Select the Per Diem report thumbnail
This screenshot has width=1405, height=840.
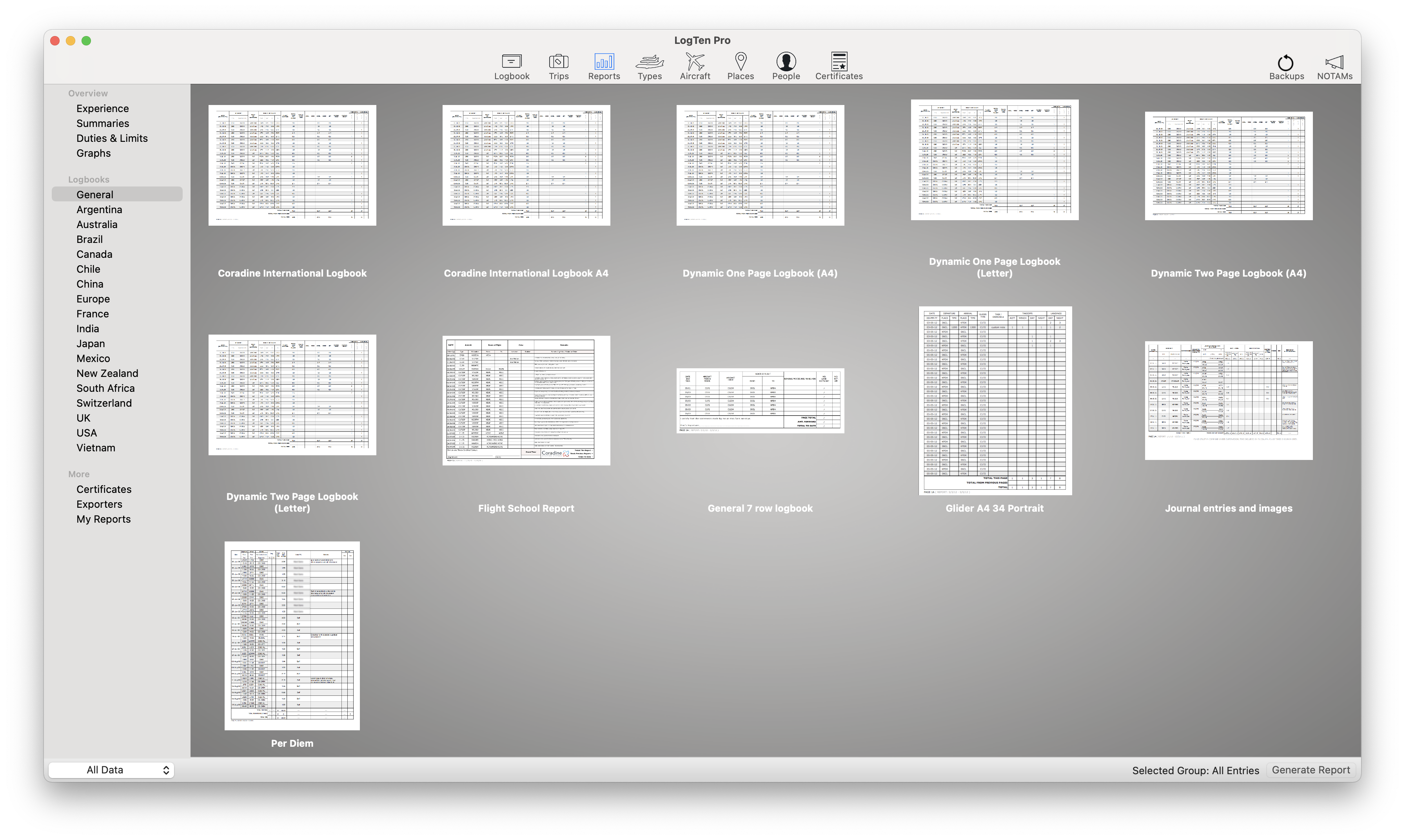tap(292, 635)
